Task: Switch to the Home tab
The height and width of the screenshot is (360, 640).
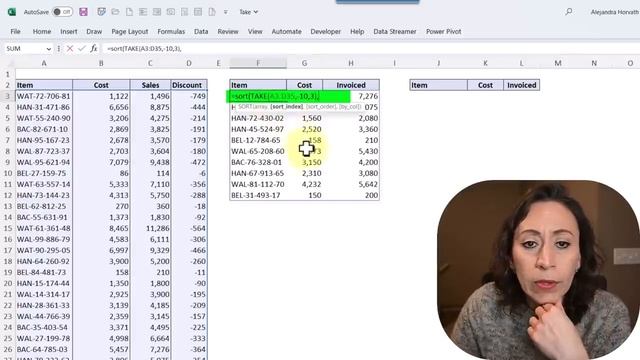Action: [x=42, y=31]
